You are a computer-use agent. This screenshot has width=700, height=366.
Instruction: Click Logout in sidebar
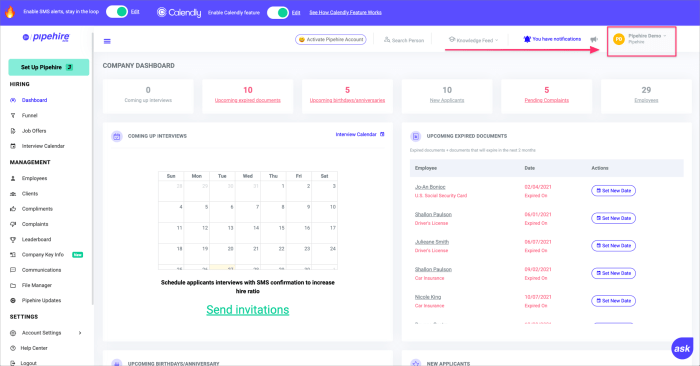tap(28, 363)
